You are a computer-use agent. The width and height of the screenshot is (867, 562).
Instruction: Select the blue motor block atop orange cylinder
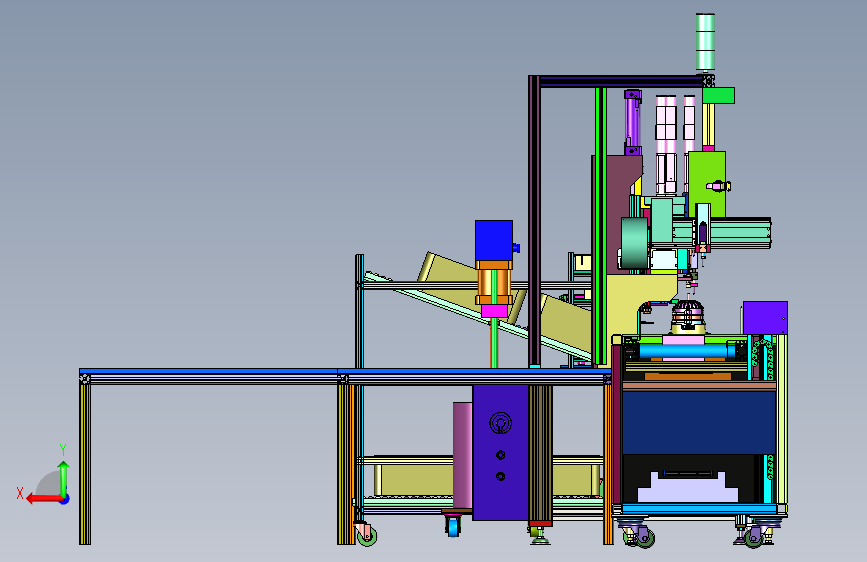pos(494,241)
